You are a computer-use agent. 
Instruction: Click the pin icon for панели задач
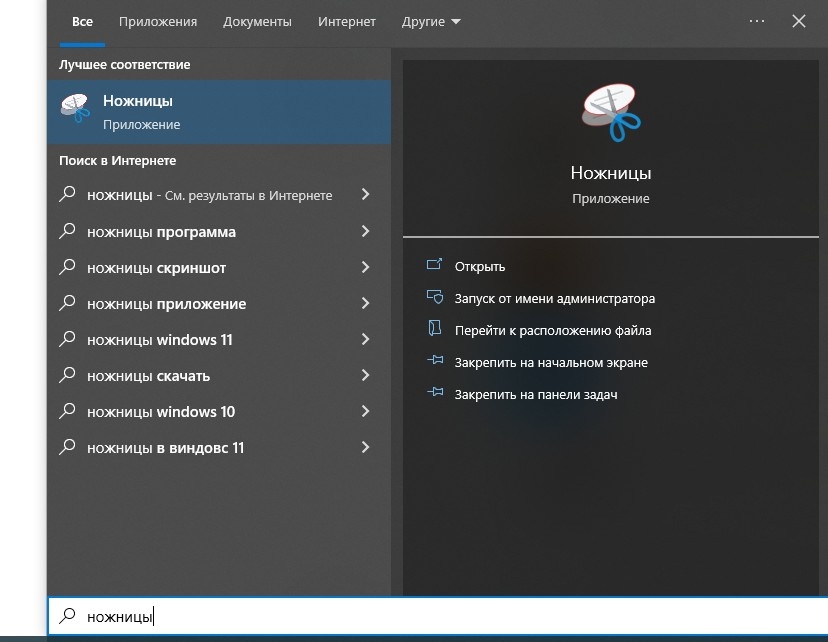[435, 391]
